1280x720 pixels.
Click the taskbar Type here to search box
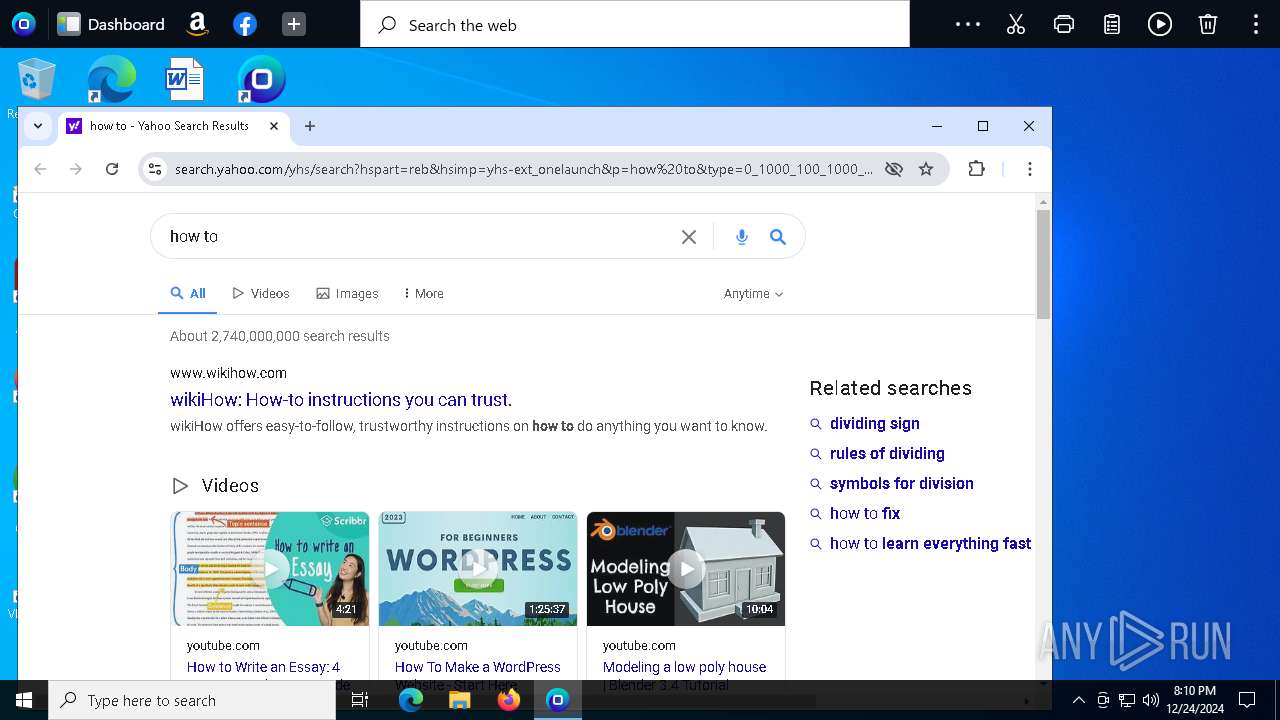(x=192, y=700)
